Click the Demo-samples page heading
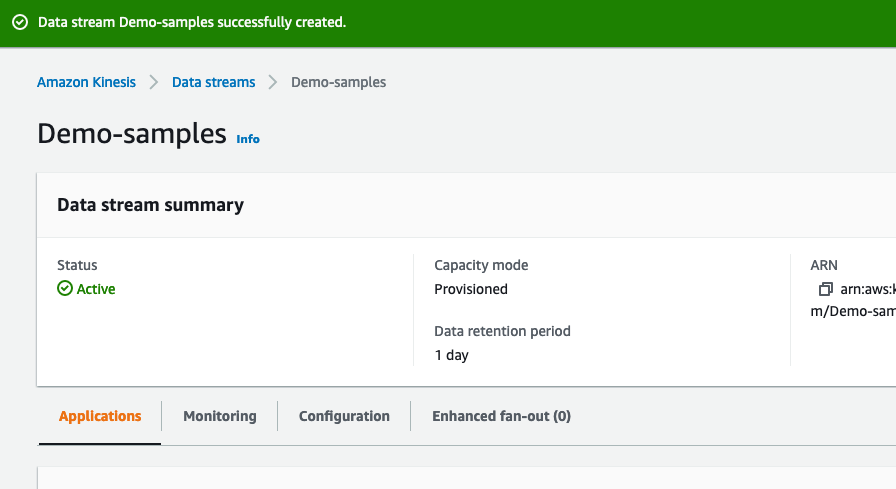The image size is (896, 489). tap(132, 134)
